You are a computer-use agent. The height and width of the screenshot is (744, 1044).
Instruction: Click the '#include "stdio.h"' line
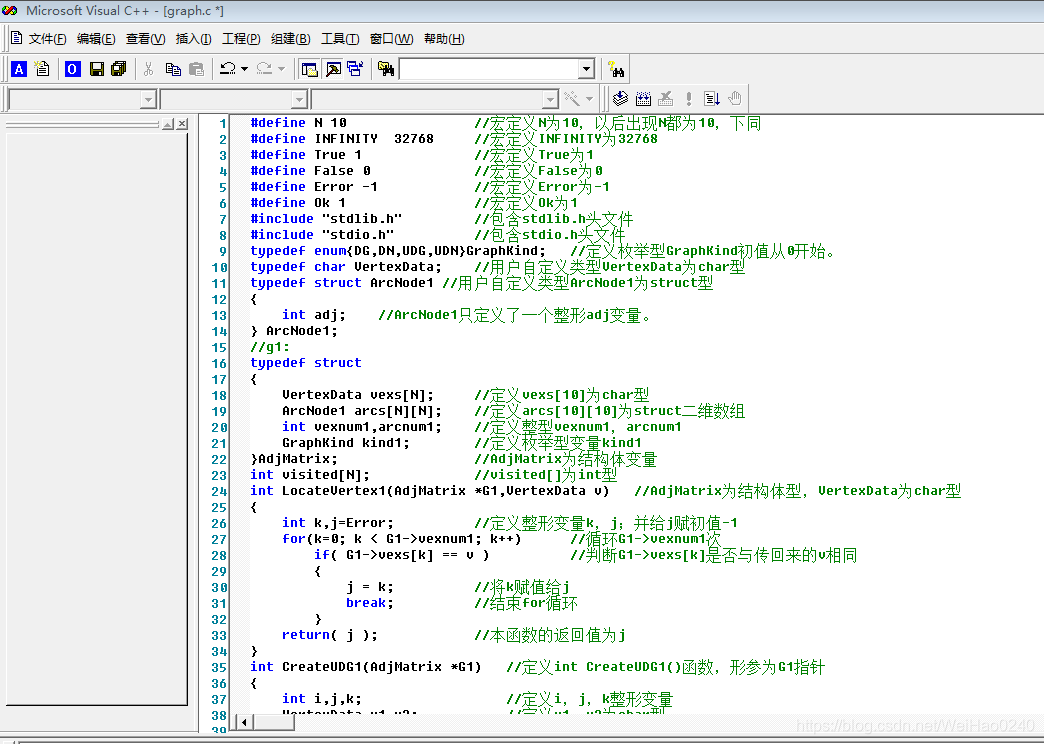click(x=322, y=234)
